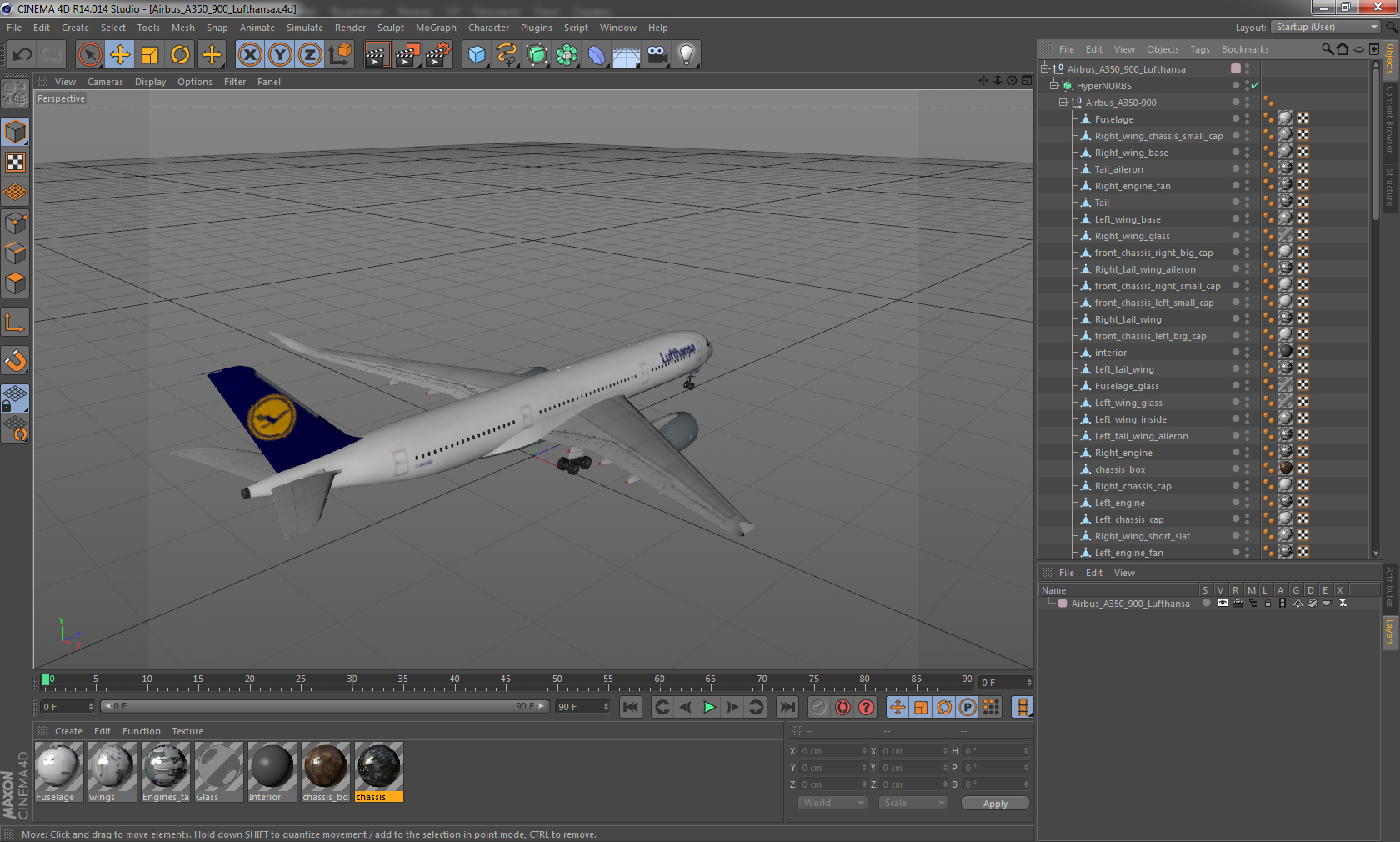Open the deformer objects icon
This screenshot has width=1400, height=842.
click(x=597, y=55)
